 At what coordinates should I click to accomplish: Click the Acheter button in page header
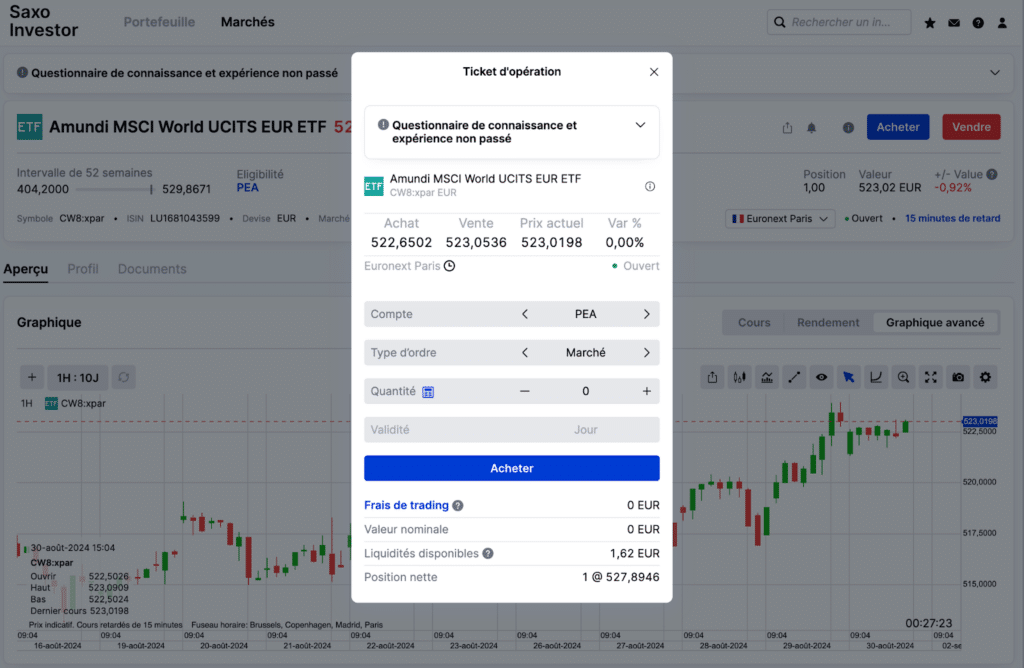[x=898, y=127]
